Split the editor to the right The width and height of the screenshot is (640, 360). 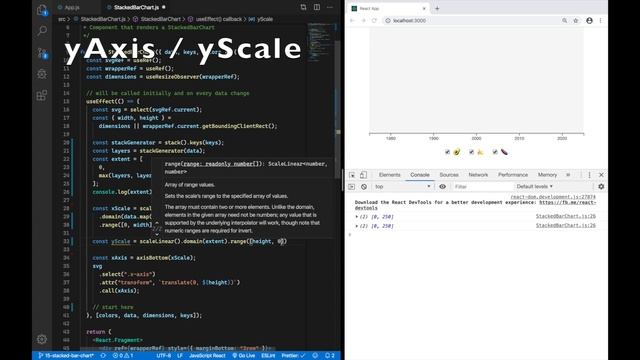point(317,7)
